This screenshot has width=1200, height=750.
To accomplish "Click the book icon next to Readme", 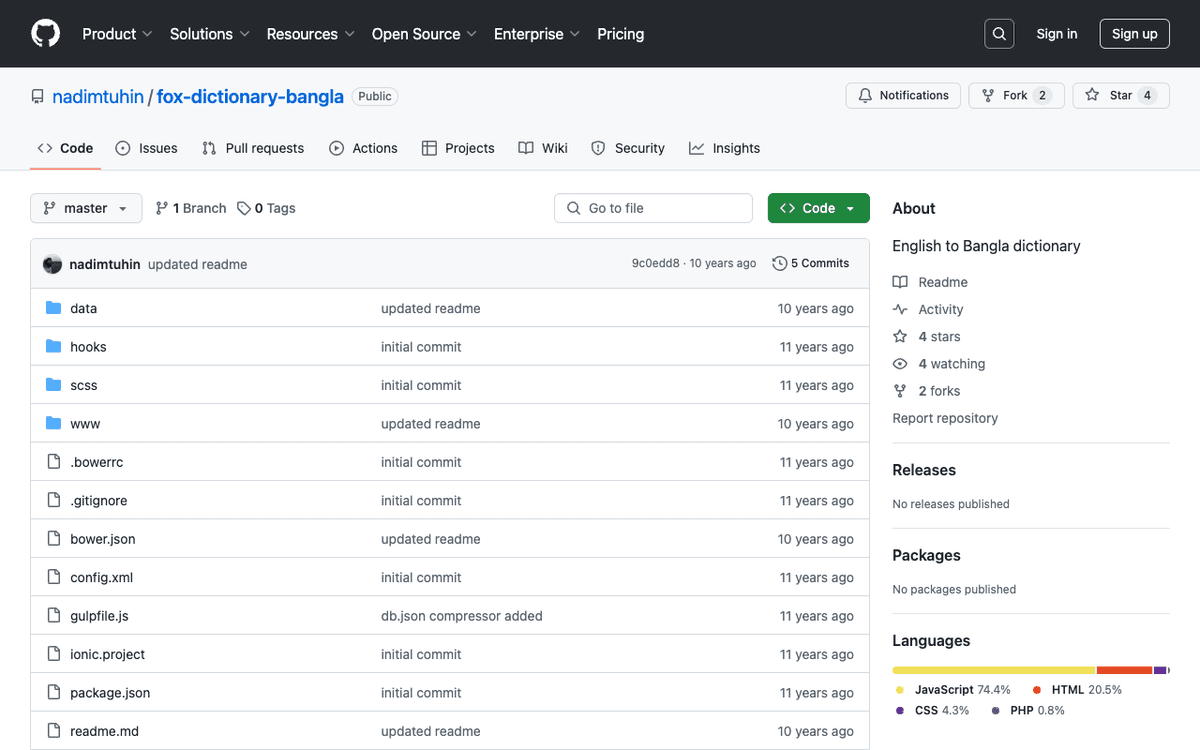I will (900, 282).
